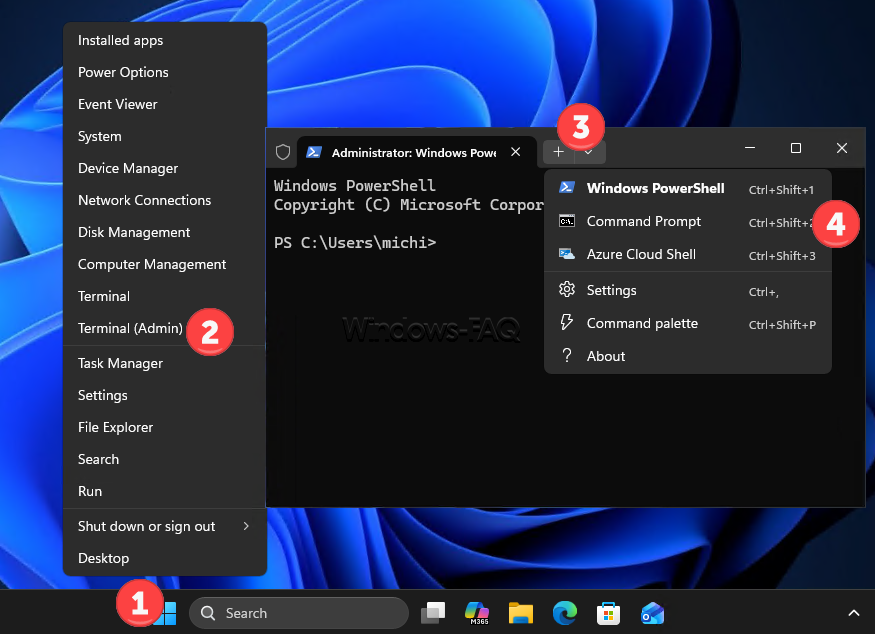Viewport: 875px width, 634px height.
Task: Select the Administrator: Windows PowerShell tab
Action: coord(416,152)
